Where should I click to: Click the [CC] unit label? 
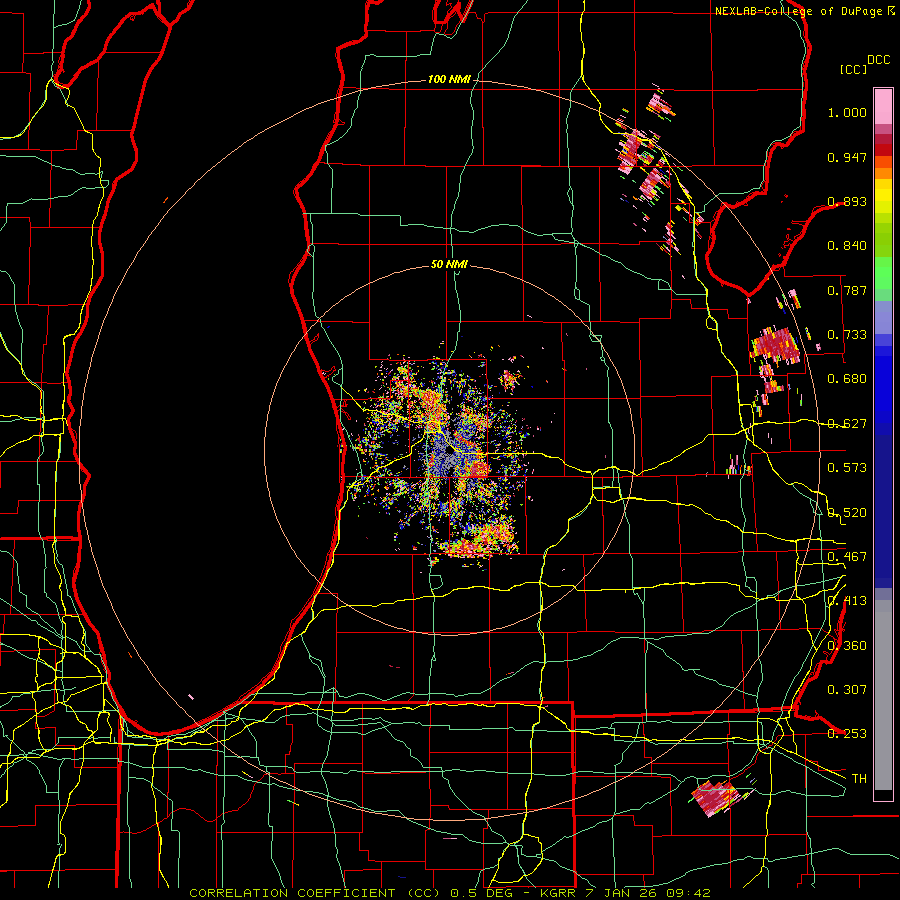click(854, 69)
